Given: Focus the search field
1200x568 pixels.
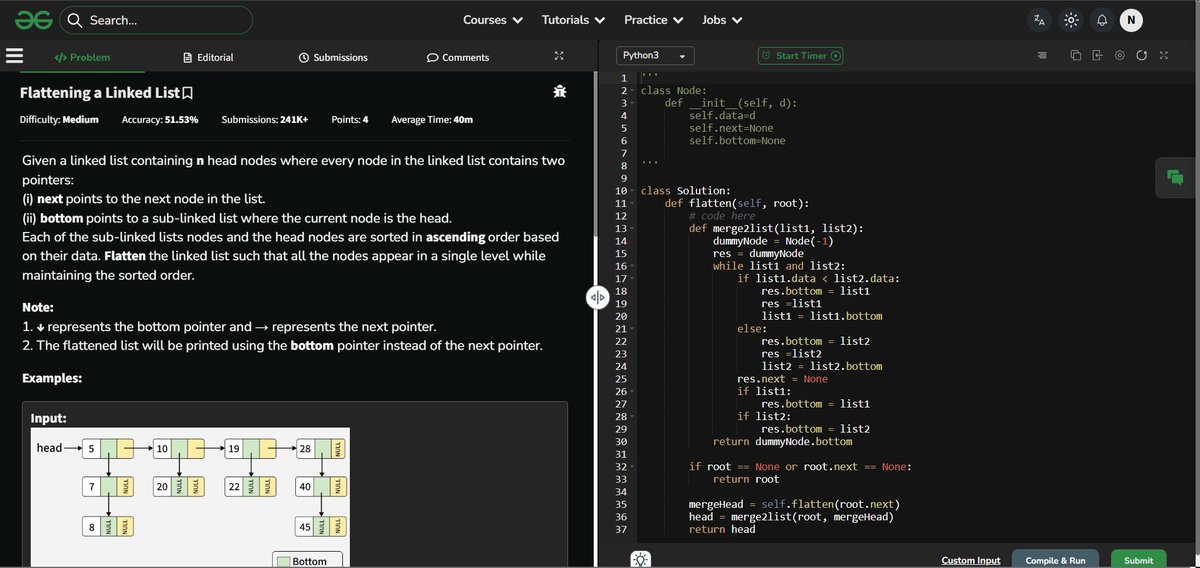Looking at the screenshot, I should coord(157,20).
